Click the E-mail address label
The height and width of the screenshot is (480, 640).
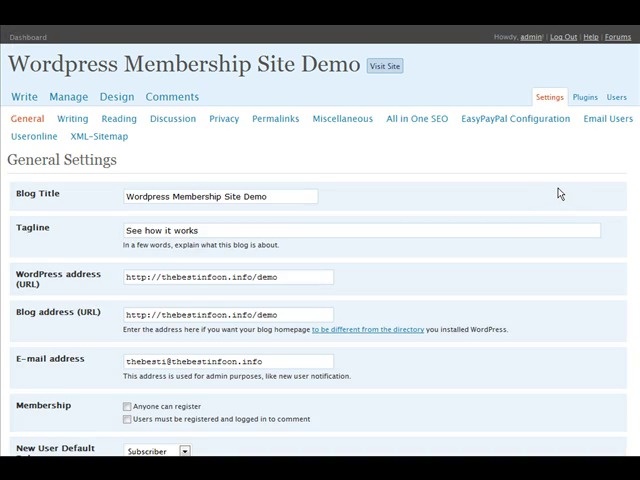point(50,359)
